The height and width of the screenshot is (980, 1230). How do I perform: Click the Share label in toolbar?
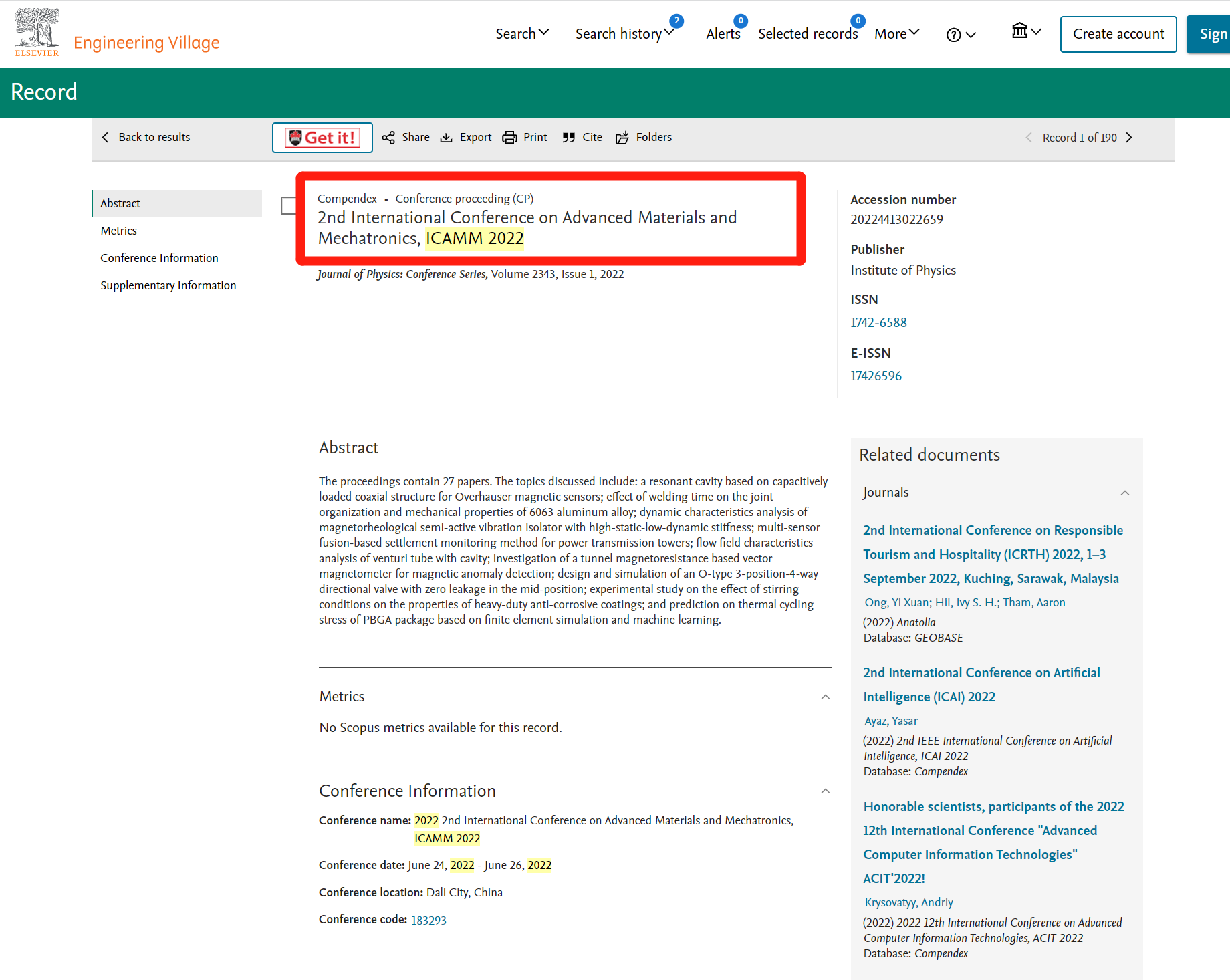(416, 137)
